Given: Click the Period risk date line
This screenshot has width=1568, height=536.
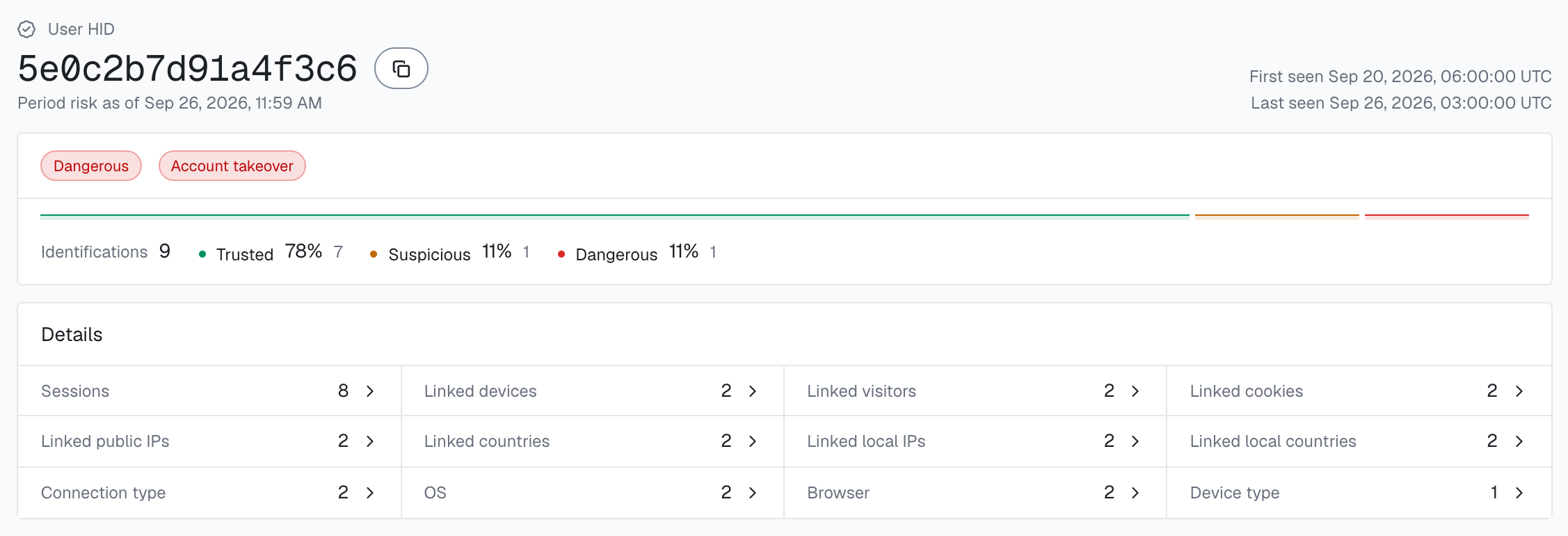Looking at the screenshot, I should click(x=170, y=103).
